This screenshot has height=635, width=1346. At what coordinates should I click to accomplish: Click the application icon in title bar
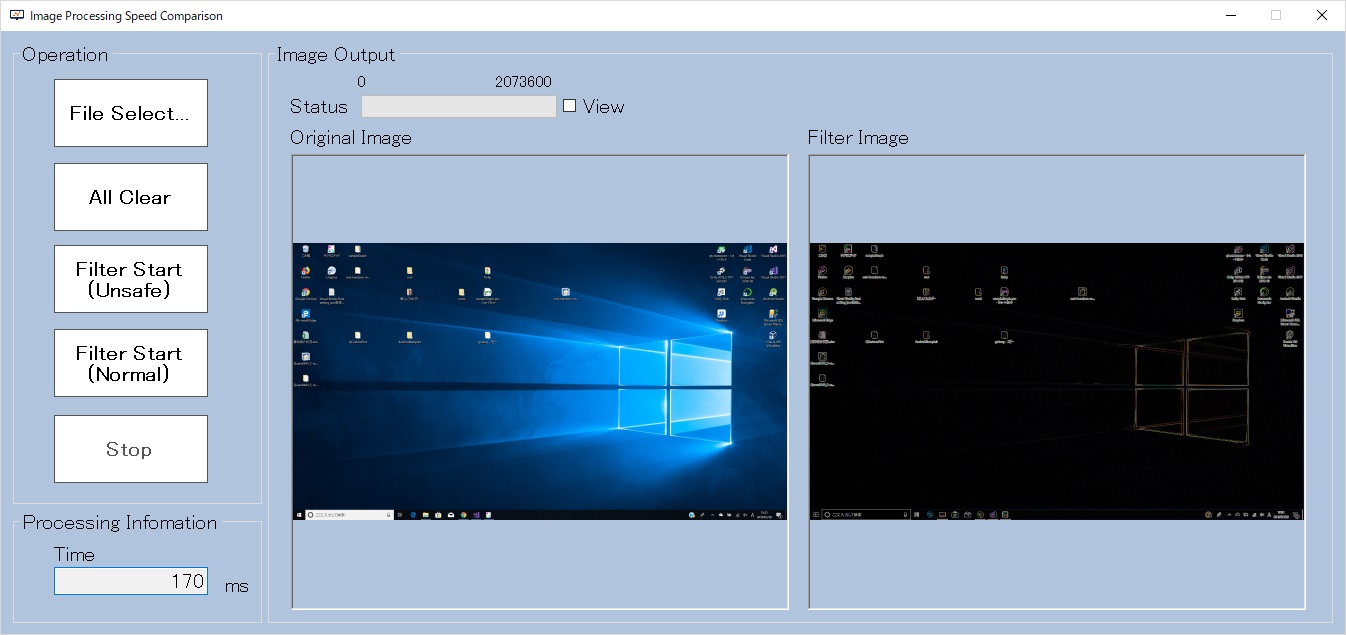[16, 15]
